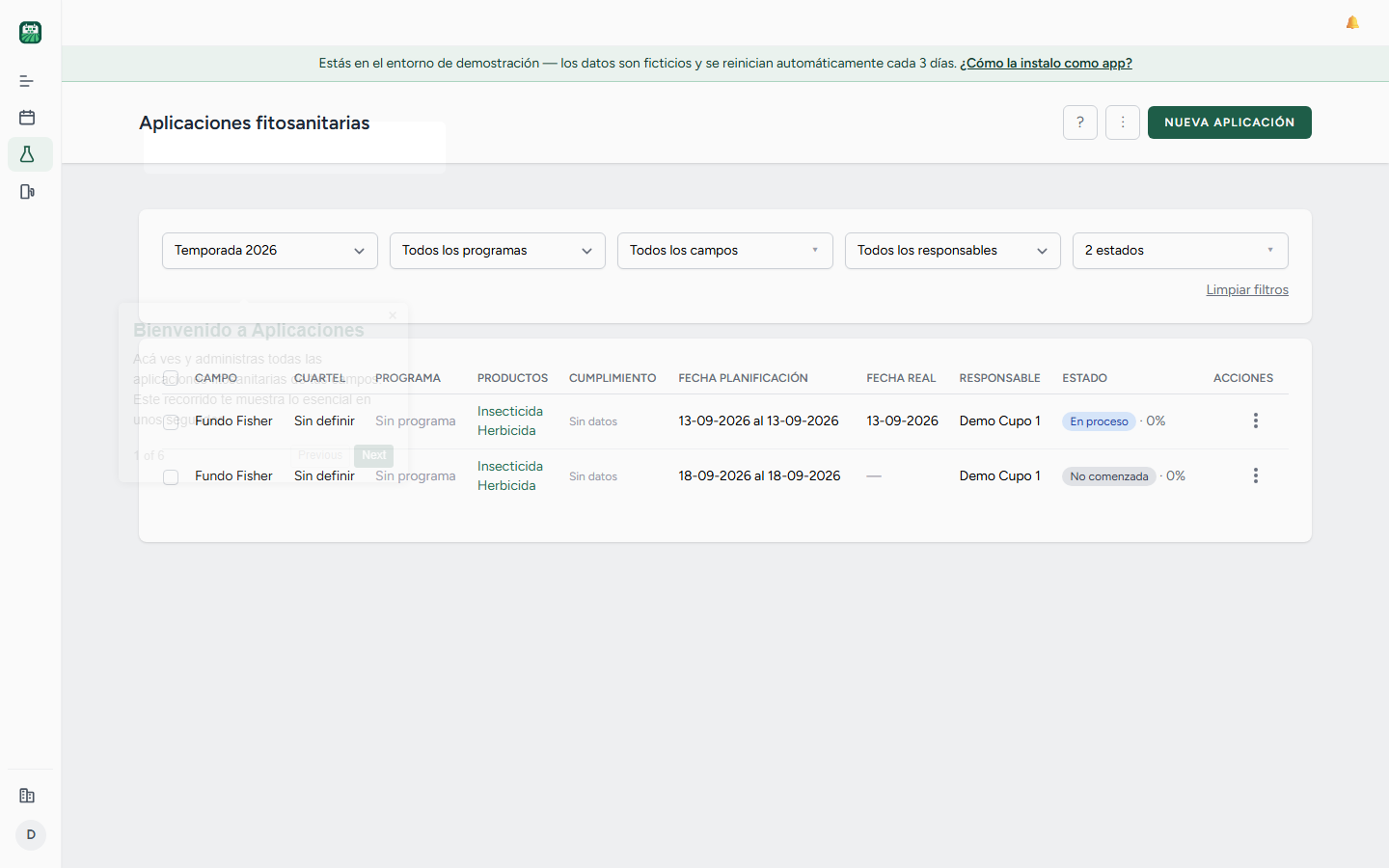Open Herbicida product in the 13-09-2026 row
1389x868 pixels.
506,430
